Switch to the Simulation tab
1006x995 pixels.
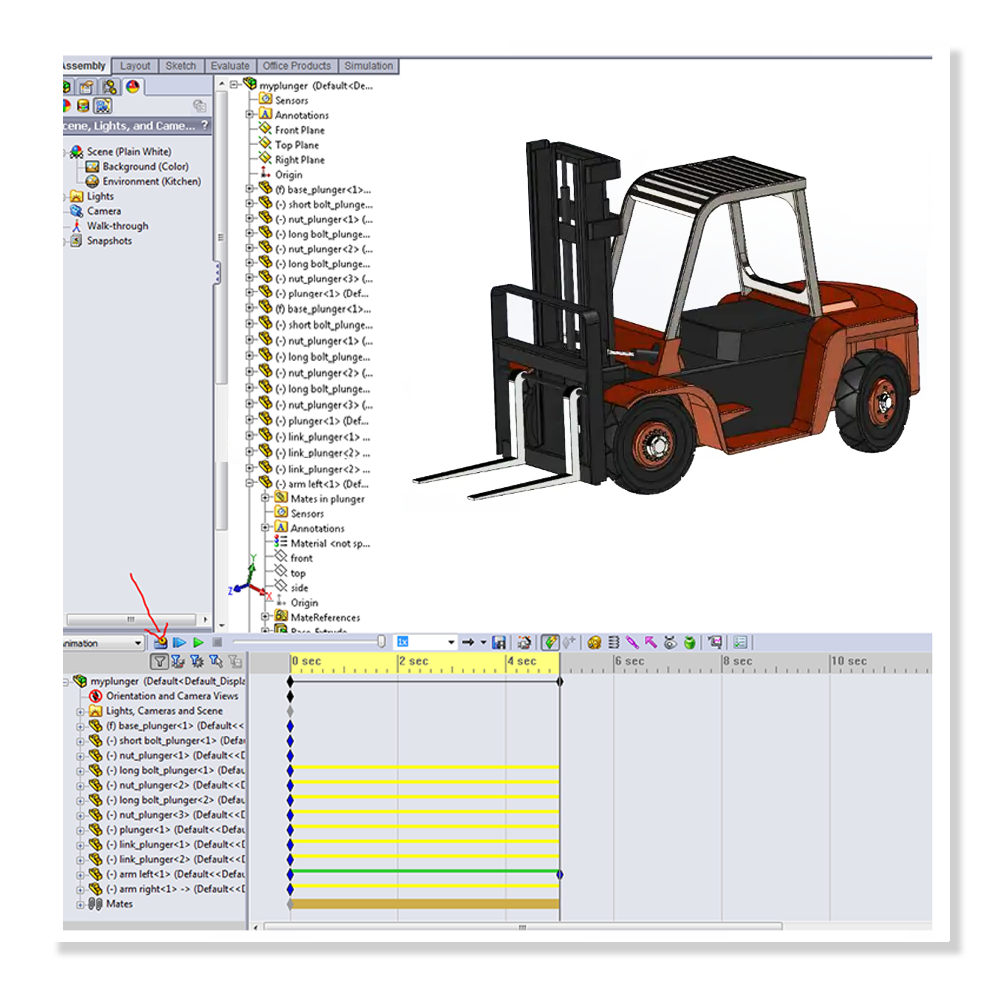[368, 65]
